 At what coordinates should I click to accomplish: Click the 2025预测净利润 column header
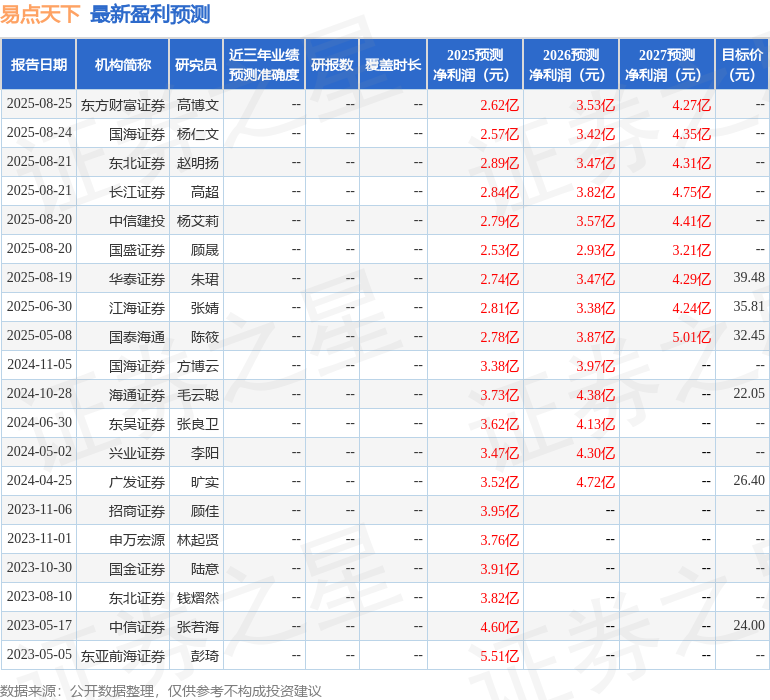tap(475, 65)
